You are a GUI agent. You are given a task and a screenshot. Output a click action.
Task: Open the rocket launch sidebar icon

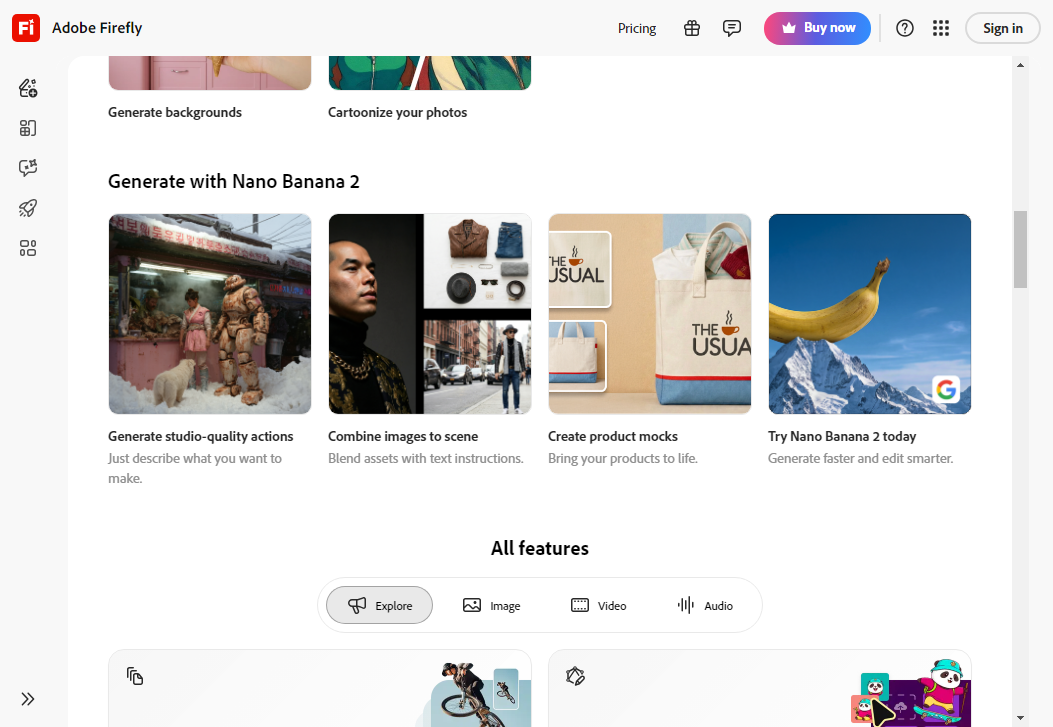tap(28, 208)
